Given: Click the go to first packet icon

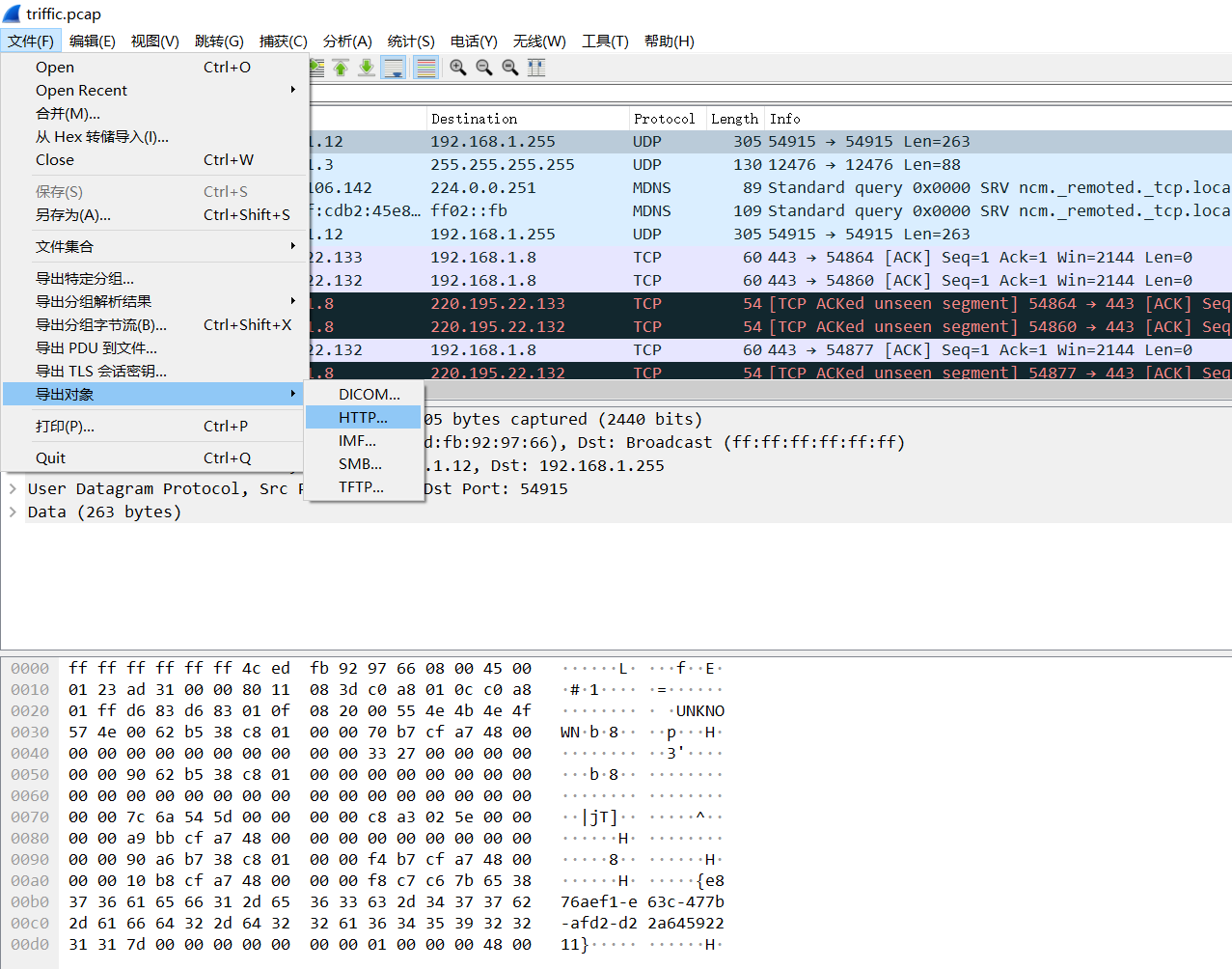Looking at the screenshot, I should point(341,68).
